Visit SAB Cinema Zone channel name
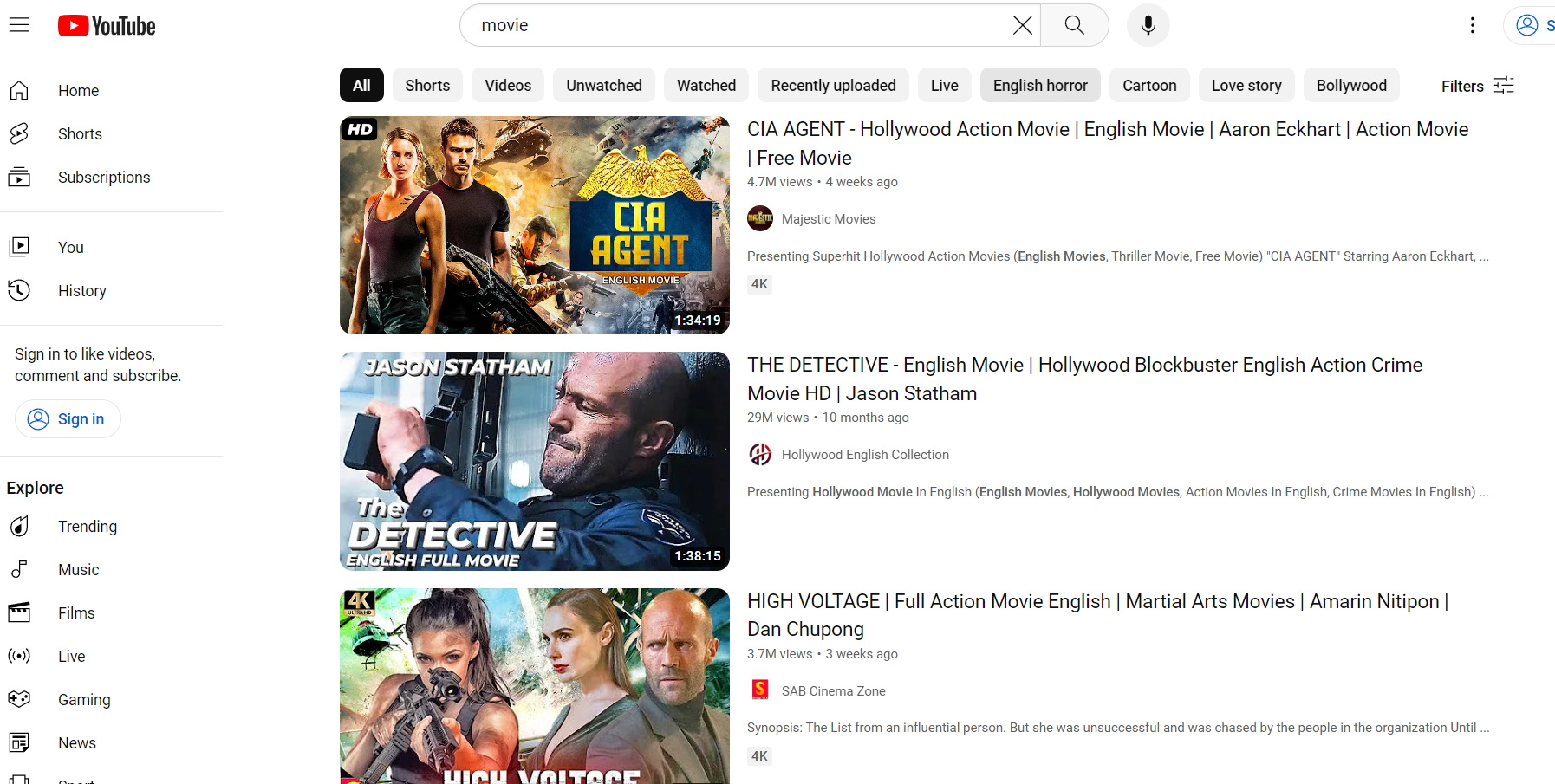 click(x=834, y=690)
